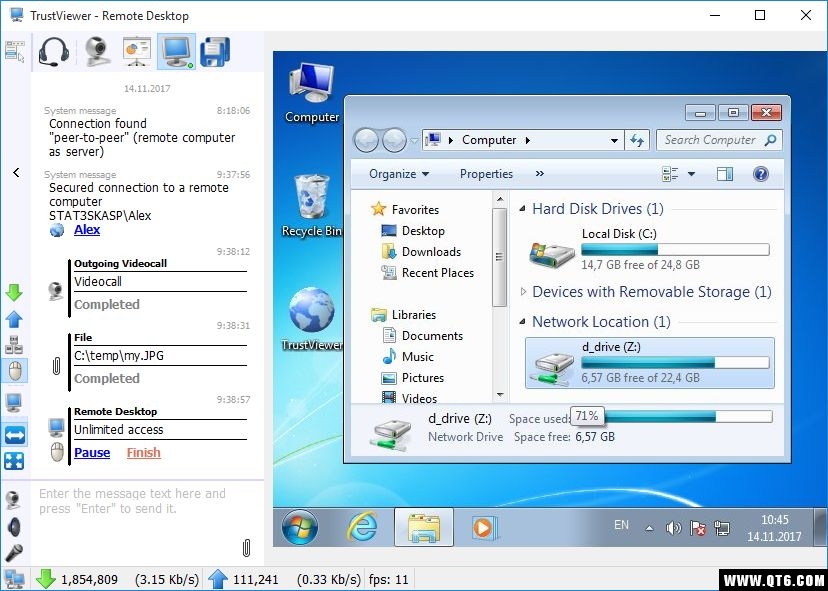This screenshot has height=591, width=828.
Task: Select Libraries in navigation pane
Action: click(x=404, y=315)
